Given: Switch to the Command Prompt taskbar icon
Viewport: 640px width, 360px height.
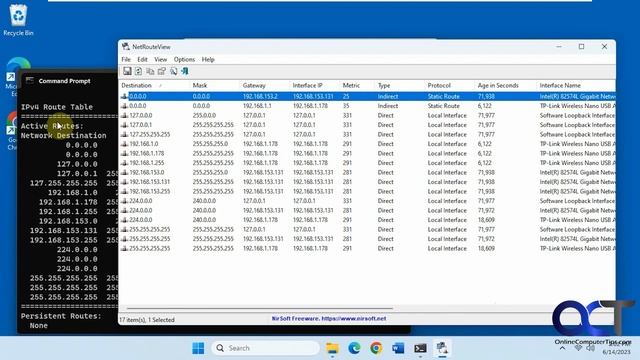Looking at the screenshot, I should pyautogui.click(x=420, y=348).
